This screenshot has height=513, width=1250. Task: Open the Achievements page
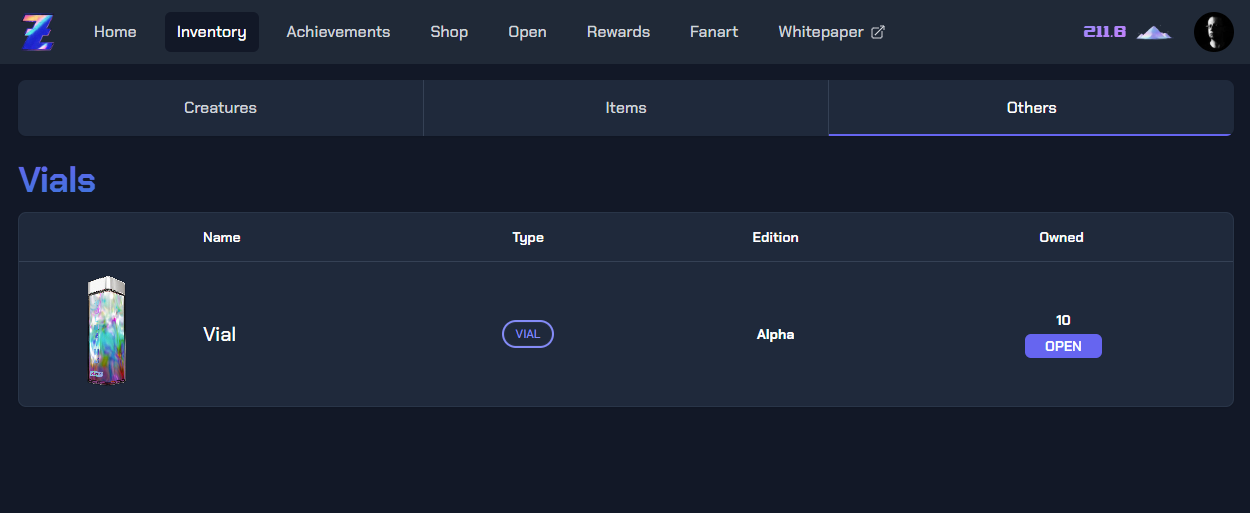pos(338,32)
